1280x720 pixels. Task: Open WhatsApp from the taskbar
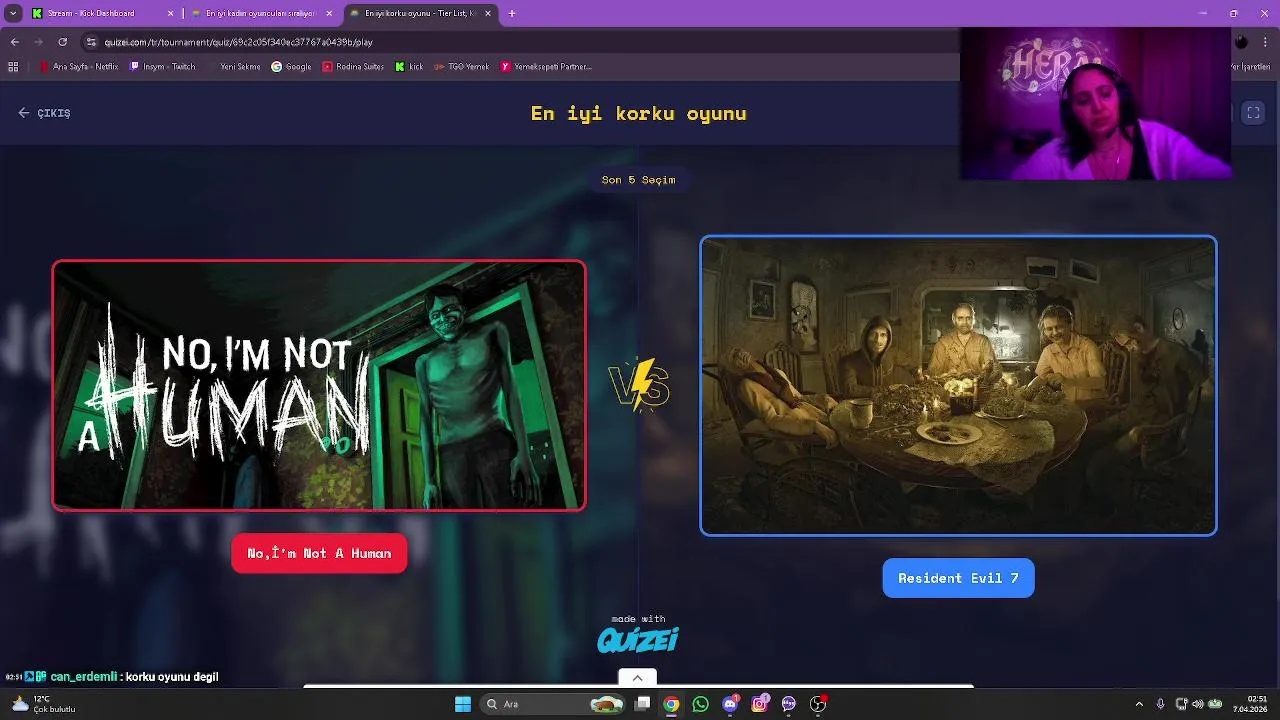[x=700, y=704]
